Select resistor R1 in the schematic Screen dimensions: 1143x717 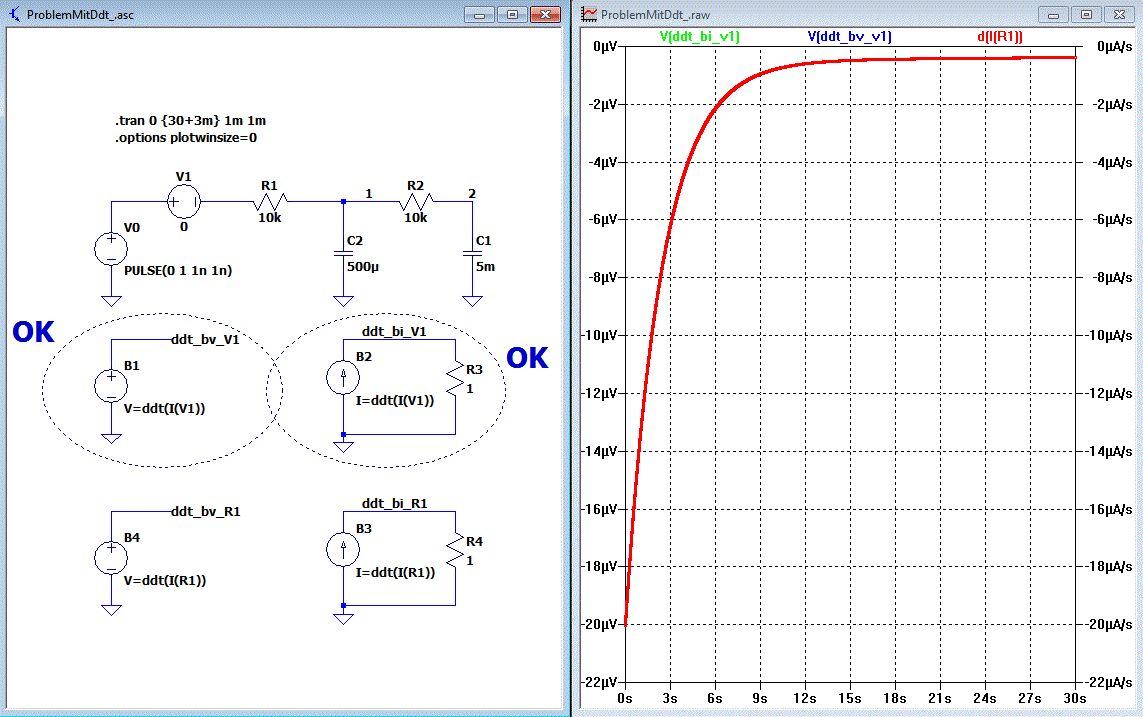click(x=269, y=203)
